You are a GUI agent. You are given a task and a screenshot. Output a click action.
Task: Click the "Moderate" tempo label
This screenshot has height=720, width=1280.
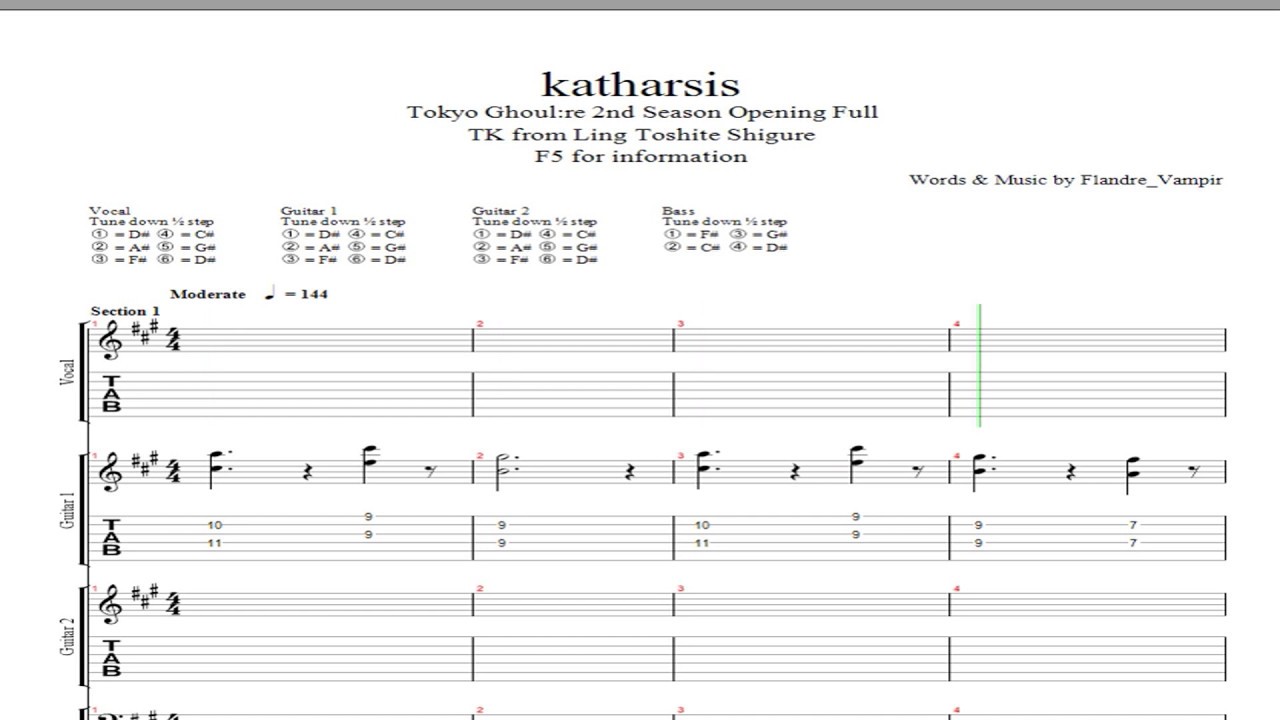[x=208, y=294]
